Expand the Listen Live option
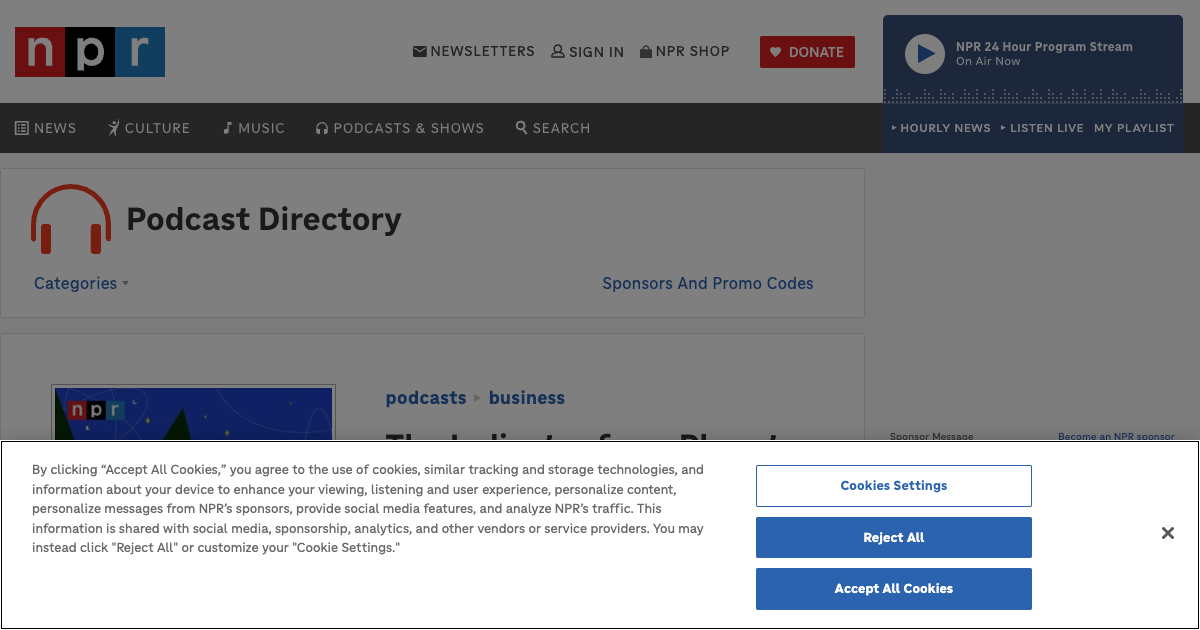Screen dimensions: 1200x630 pyautogui.click(x=1042, y=128)
